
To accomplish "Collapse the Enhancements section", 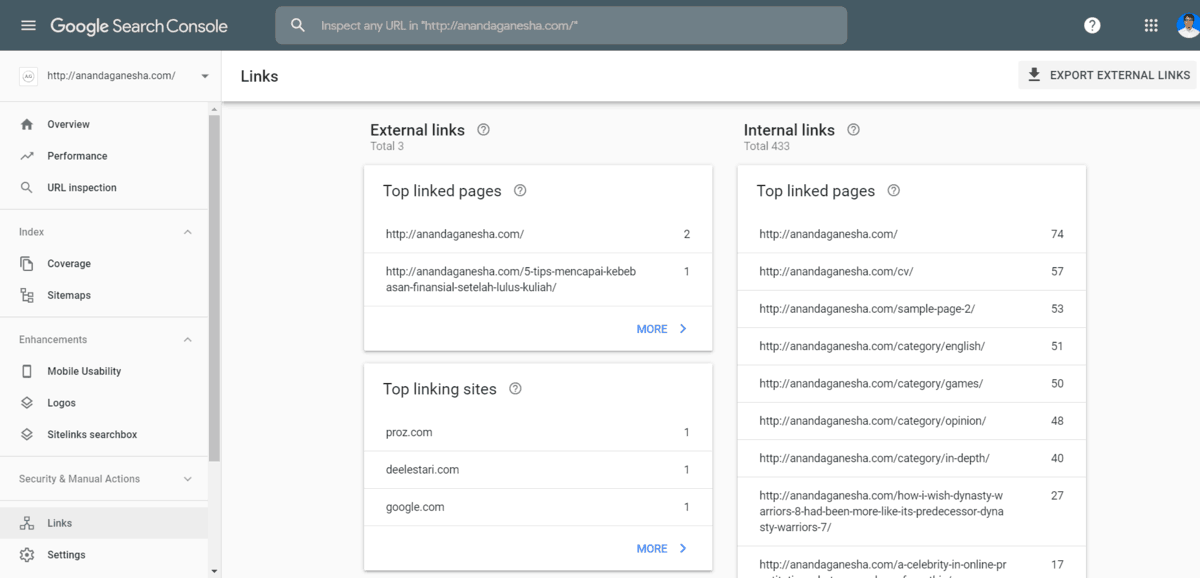I will [187, 340].
